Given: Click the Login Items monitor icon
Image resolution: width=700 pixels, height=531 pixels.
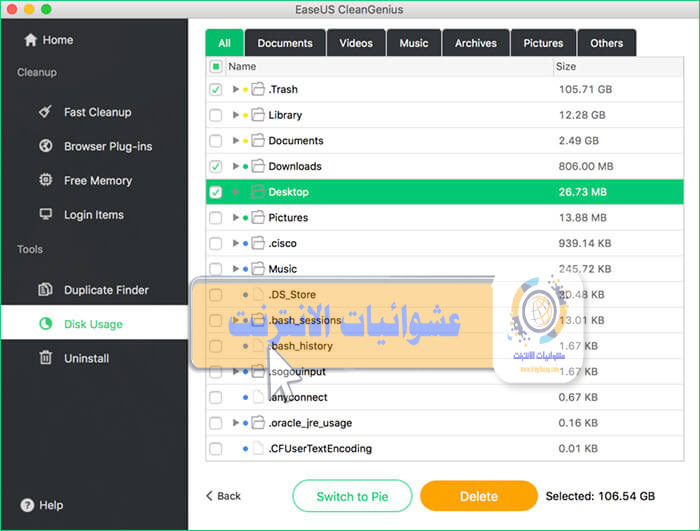Looking at the screenshot, I should click(46, 214).
